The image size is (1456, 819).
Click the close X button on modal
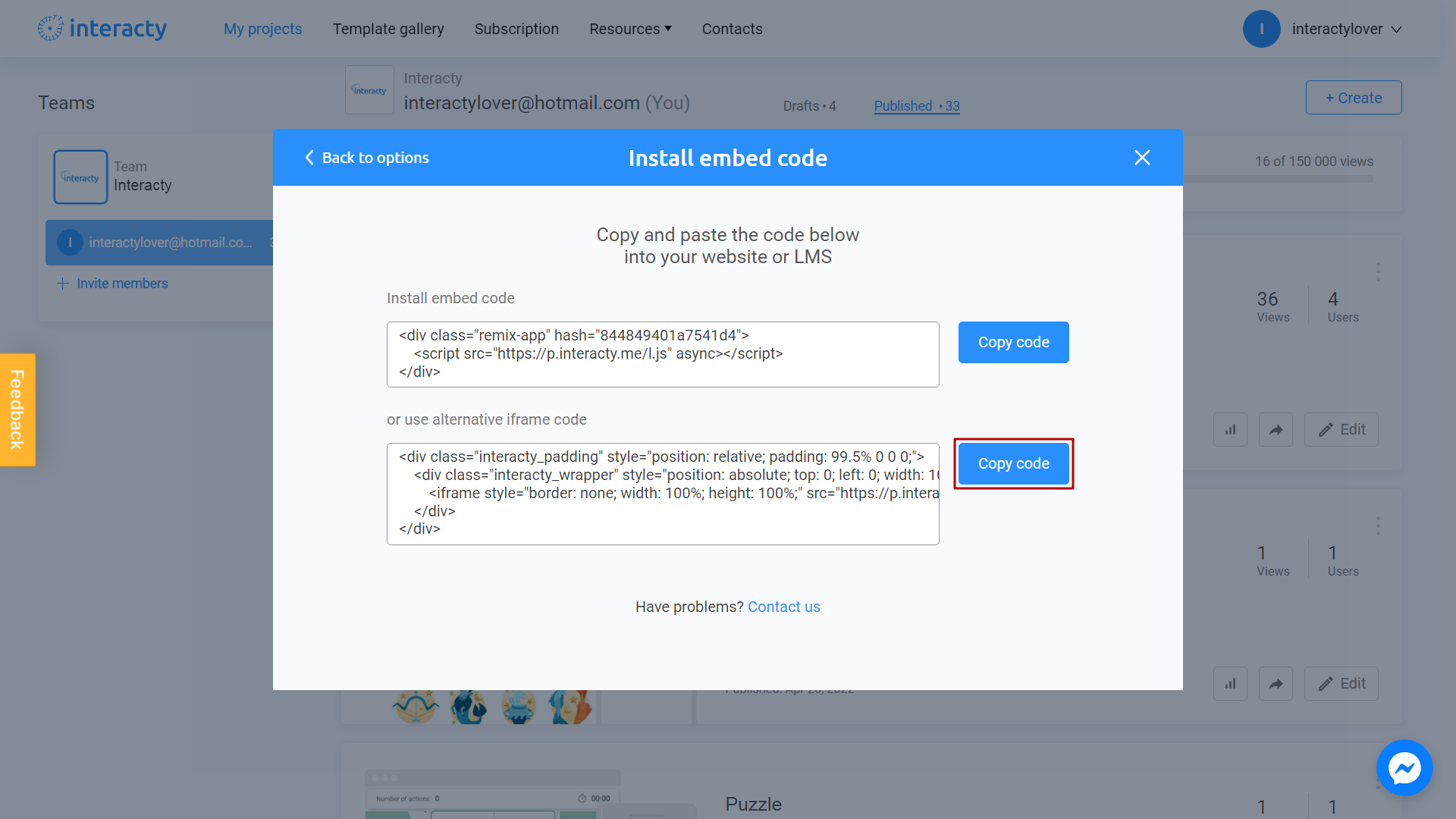(1142, 157)
